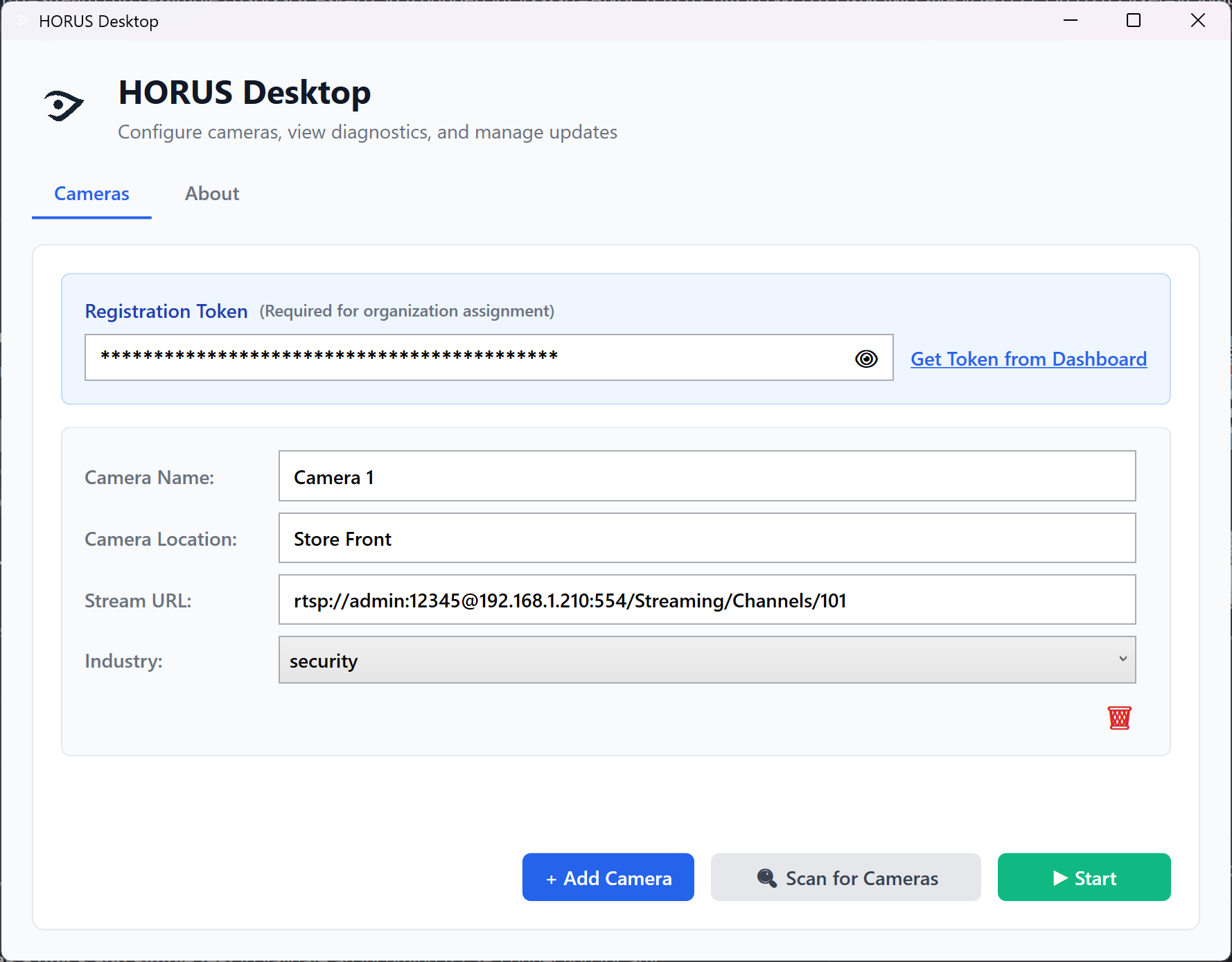Click the 'Stream URL:' label

click(x=138, y=600)
